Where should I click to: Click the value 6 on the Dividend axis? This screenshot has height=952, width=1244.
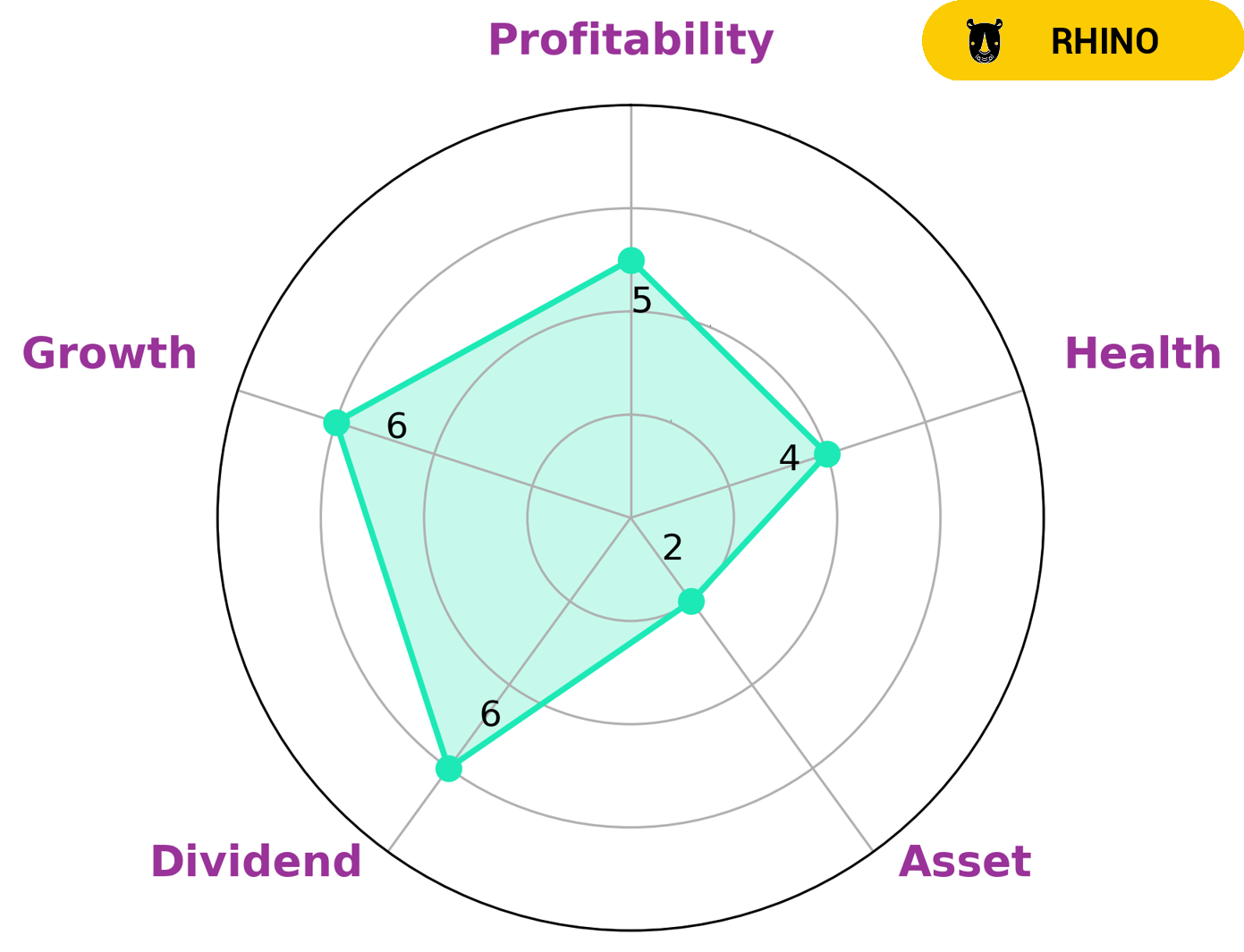click(x=490, y=714)
